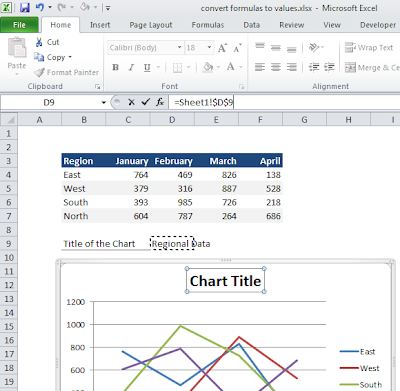Screen dimensions: 400x391
Task: Open Font dialog launcher
Action: click(241, 87)
